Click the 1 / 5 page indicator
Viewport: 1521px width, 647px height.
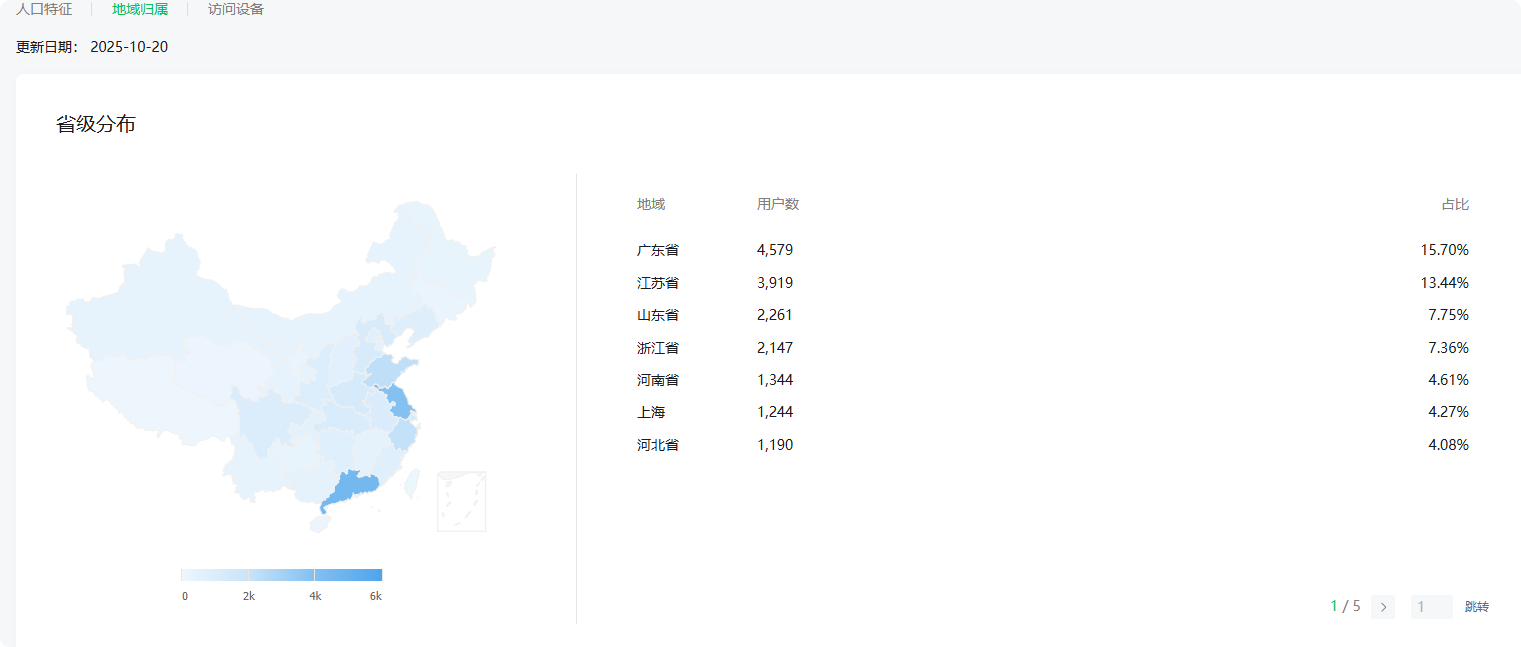click(1345, 606)
